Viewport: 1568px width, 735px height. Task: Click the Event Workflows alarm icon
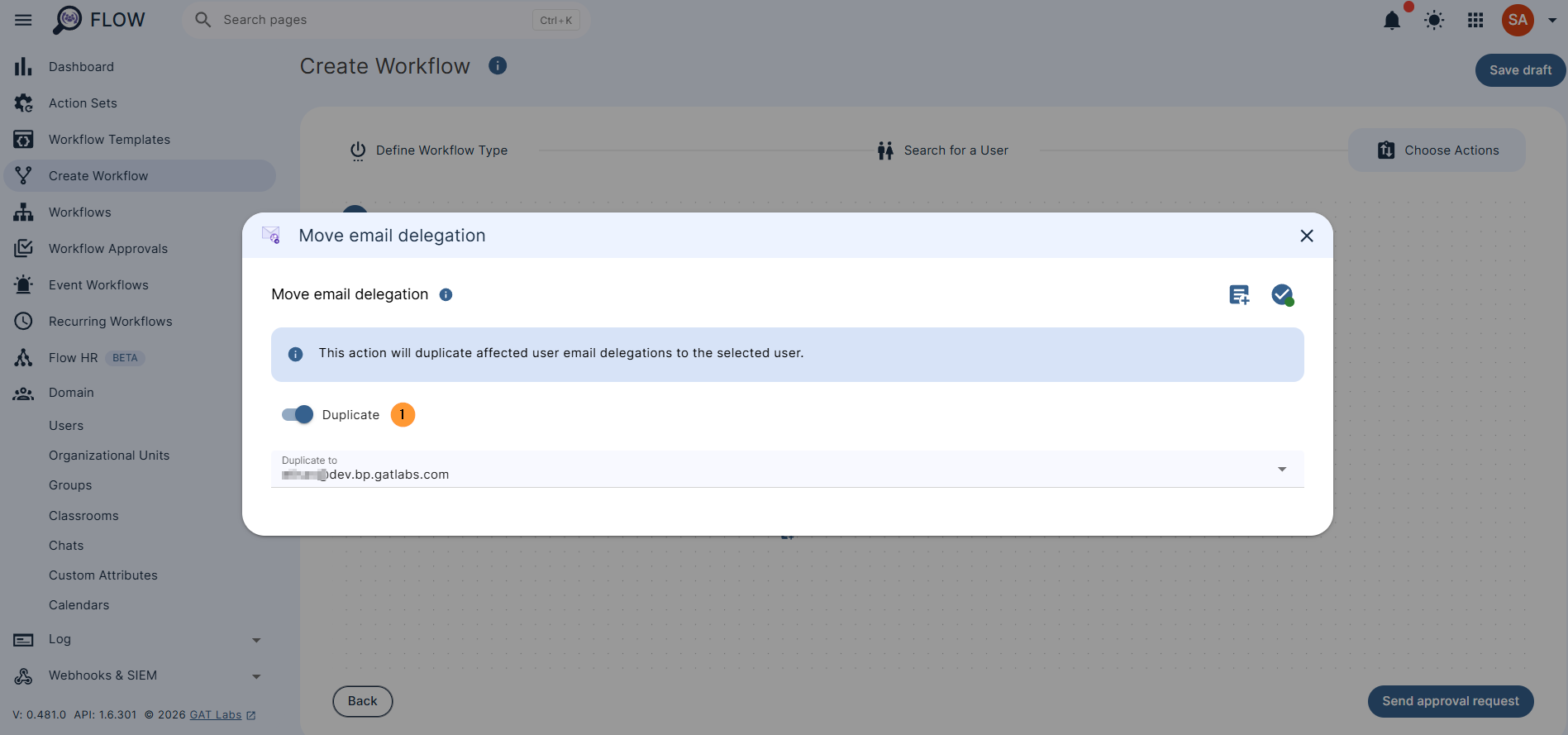23,285
